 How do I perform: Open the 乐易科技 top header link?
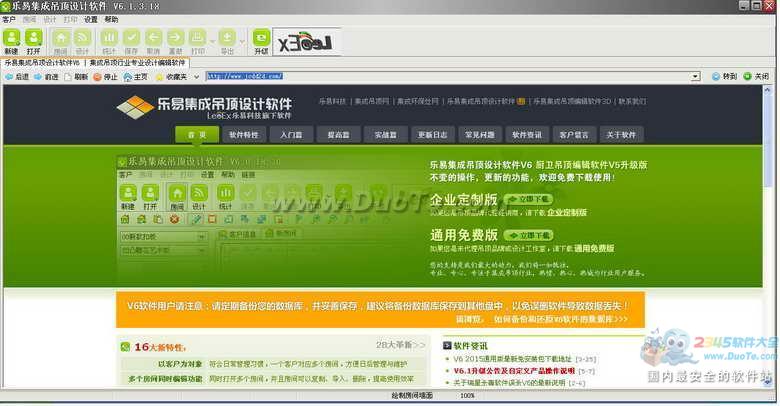pyautogui.click(x=332, y=101)
